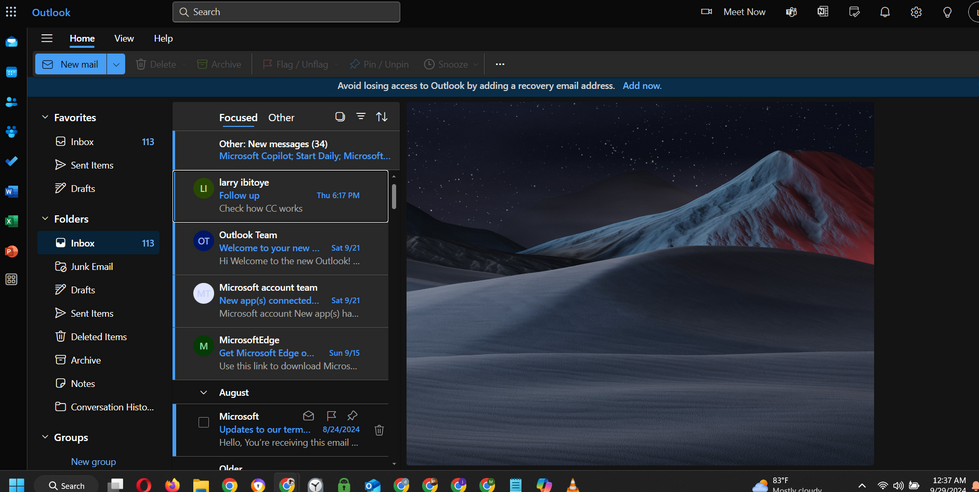Mark Microsoft email as read/unread envelope icon

click(x=308, y=416)
